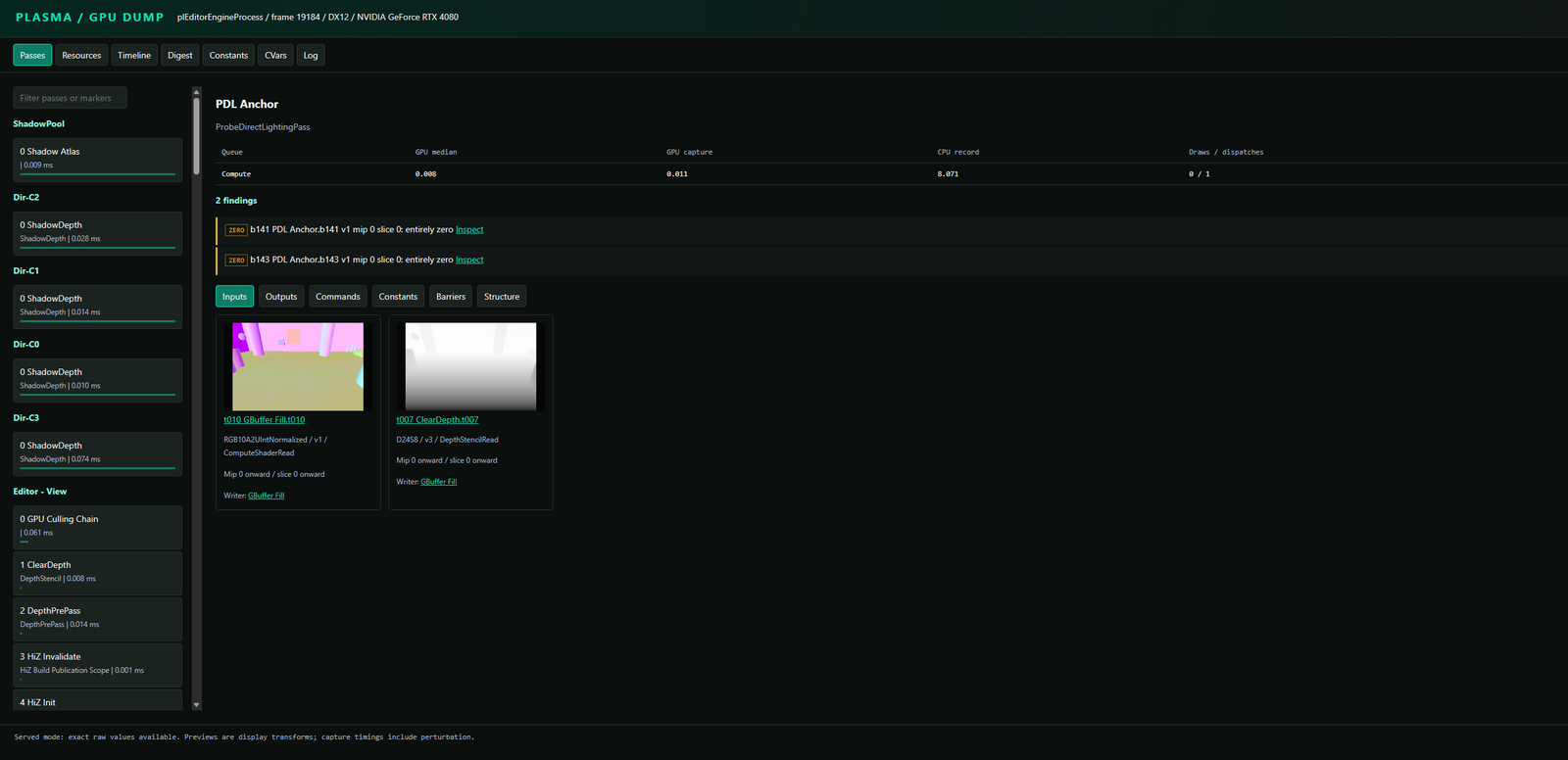Open the t007 ClearDepth.t007 link
Screen dimensions: 1568x760
(437, 420)
